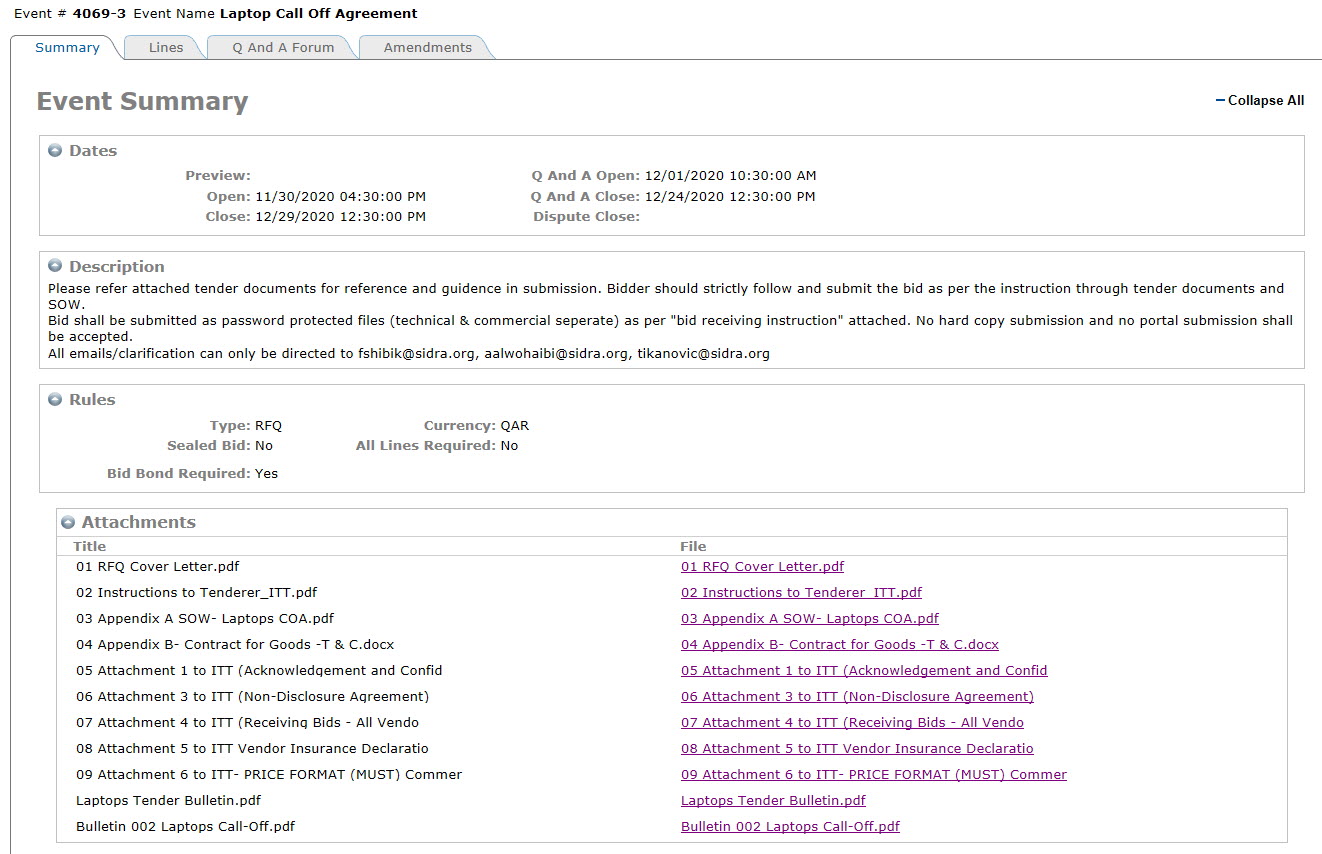Switch to the Summary tab

coord(67,47)
